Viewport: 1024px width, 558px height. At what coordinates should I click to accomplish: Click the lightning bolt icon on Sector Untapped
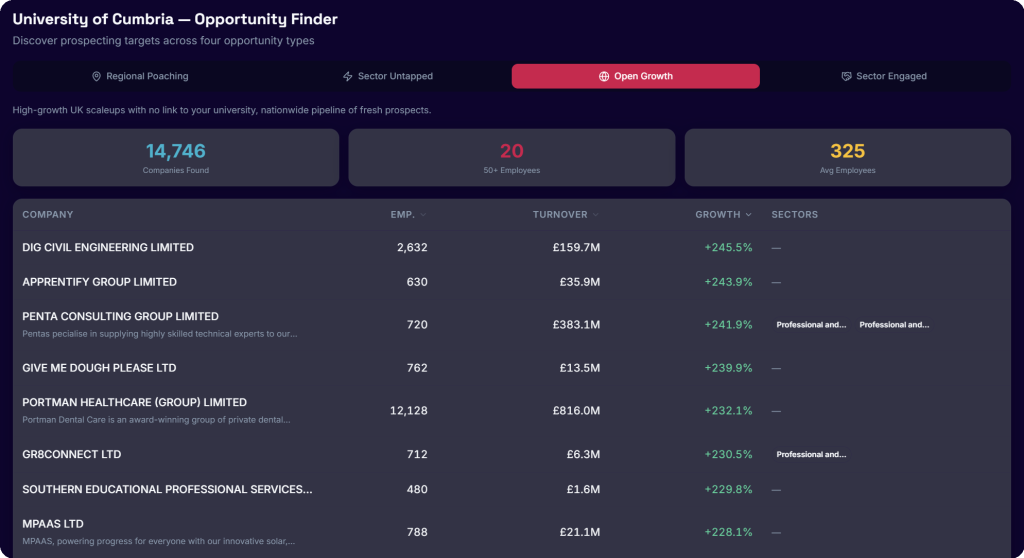click(x=347, y=76)
